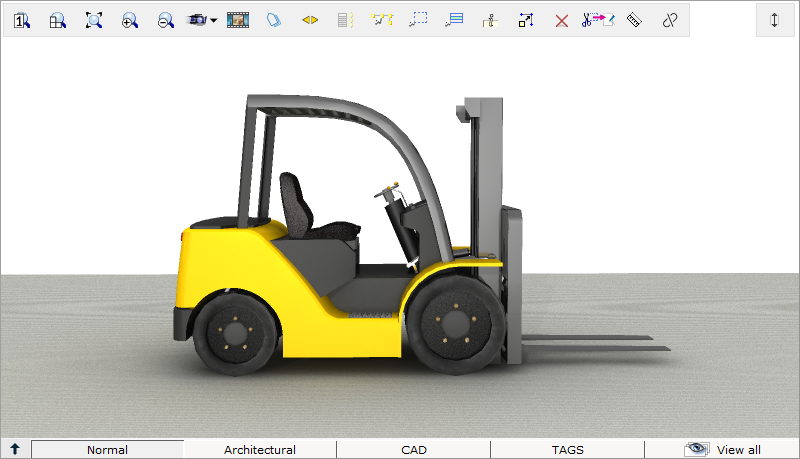Select the yellow node path editing icon
This screenshot has width=800, height=459.
tap(382, 20)
